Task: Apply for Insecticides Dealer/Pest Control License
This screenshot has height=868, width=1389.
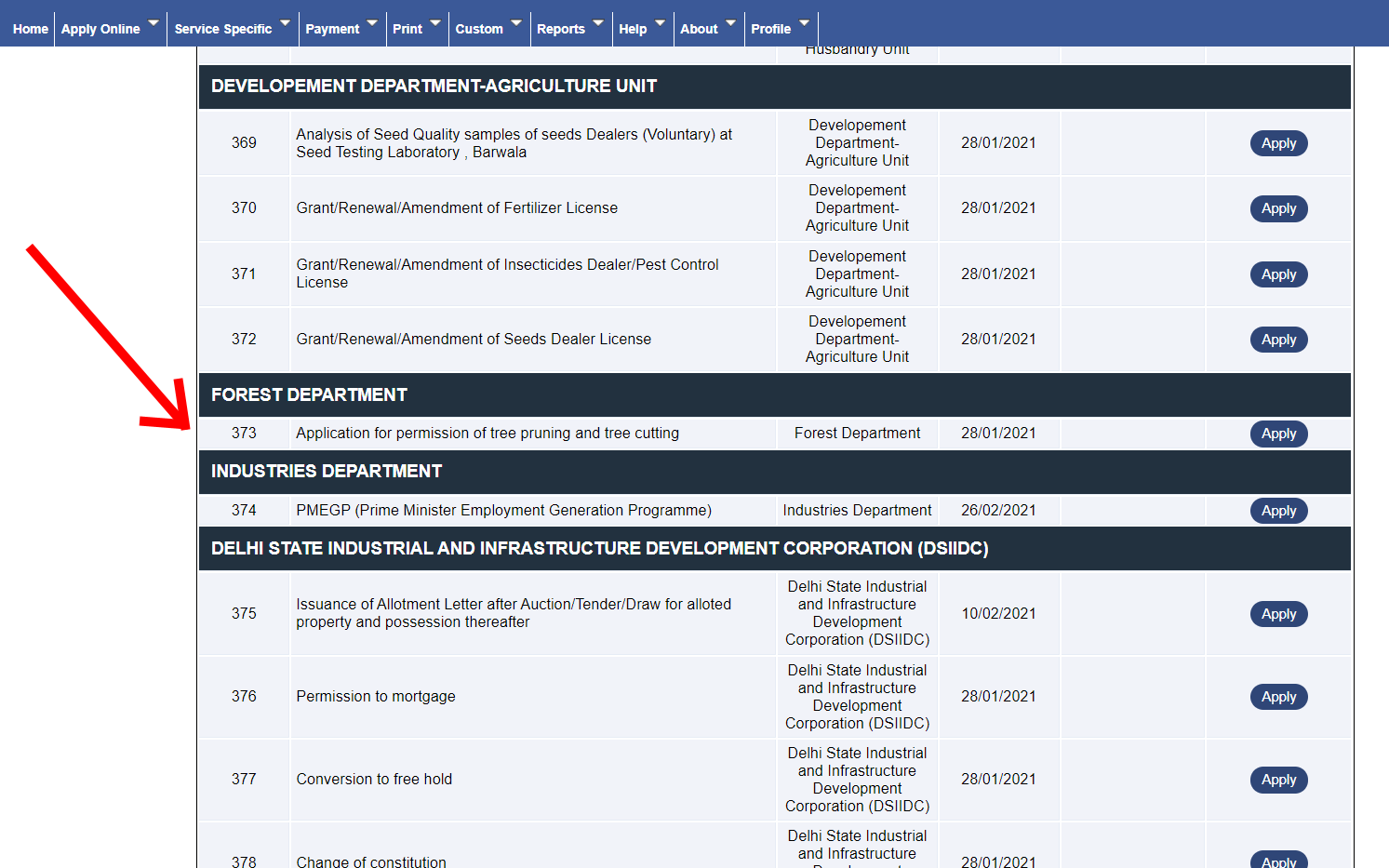Action: (1278, 274)
